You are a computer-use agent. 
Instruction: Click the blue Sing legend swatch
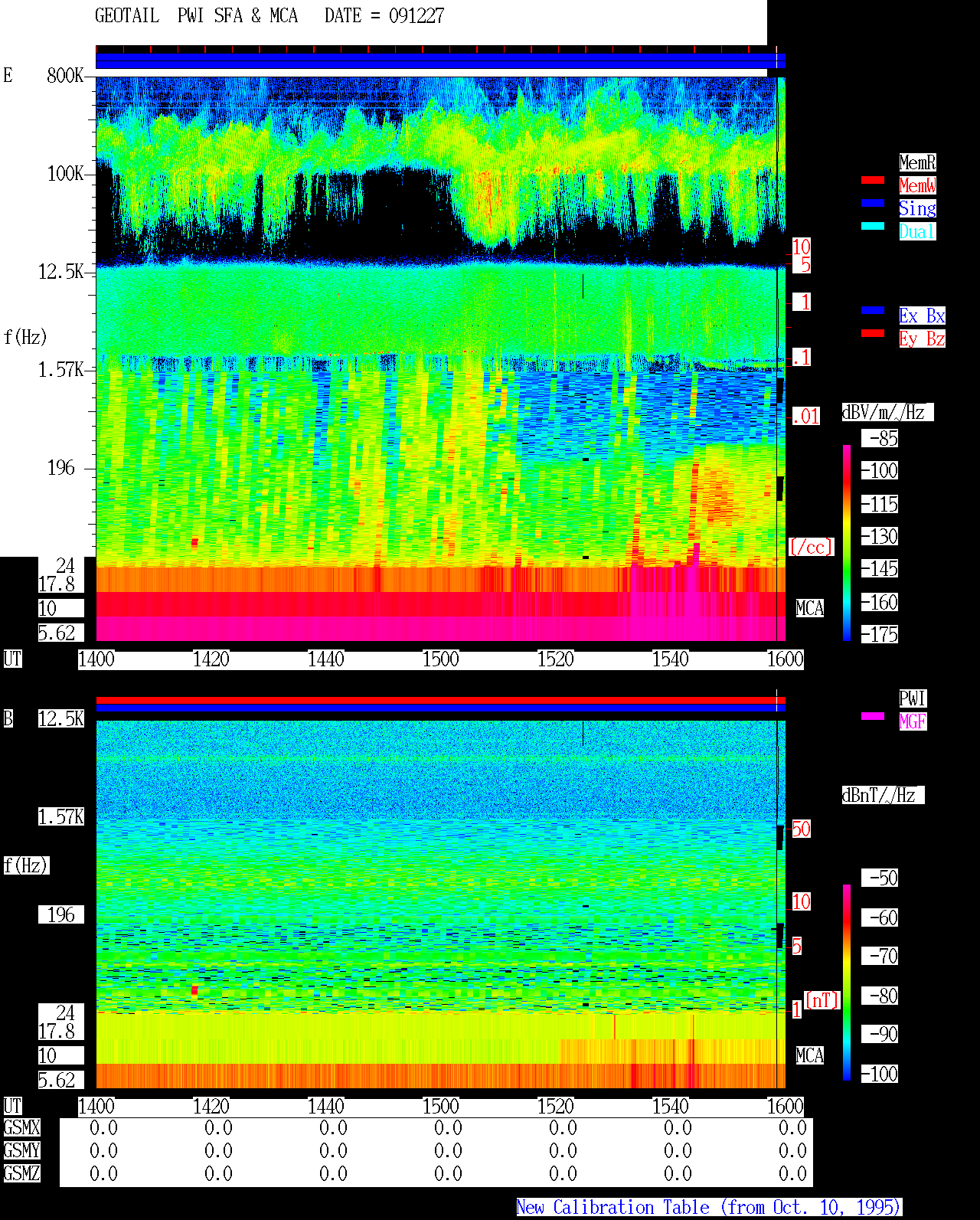click(873, 203)
